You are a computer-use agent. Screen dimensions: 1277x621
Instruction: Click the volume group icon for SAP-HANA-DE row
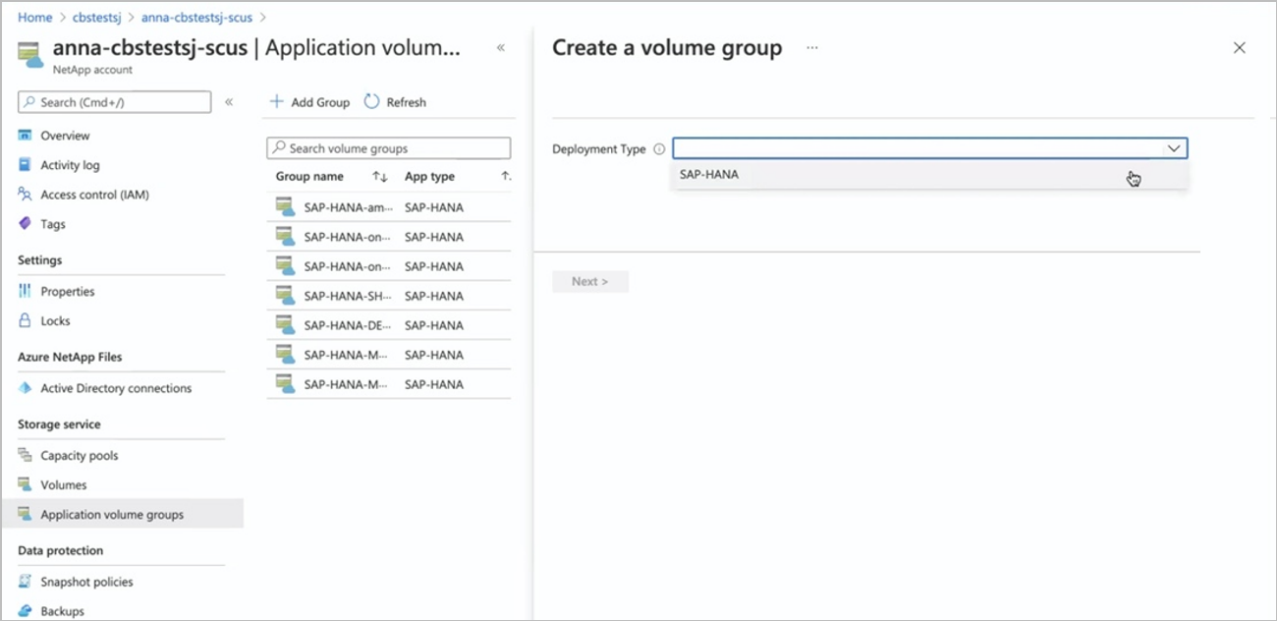(x=286, y=325)
